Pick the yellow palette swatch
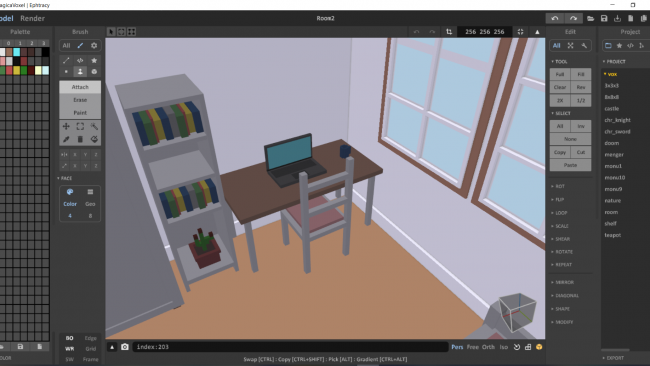The image size is (650, 366). [x=17, y=70]
